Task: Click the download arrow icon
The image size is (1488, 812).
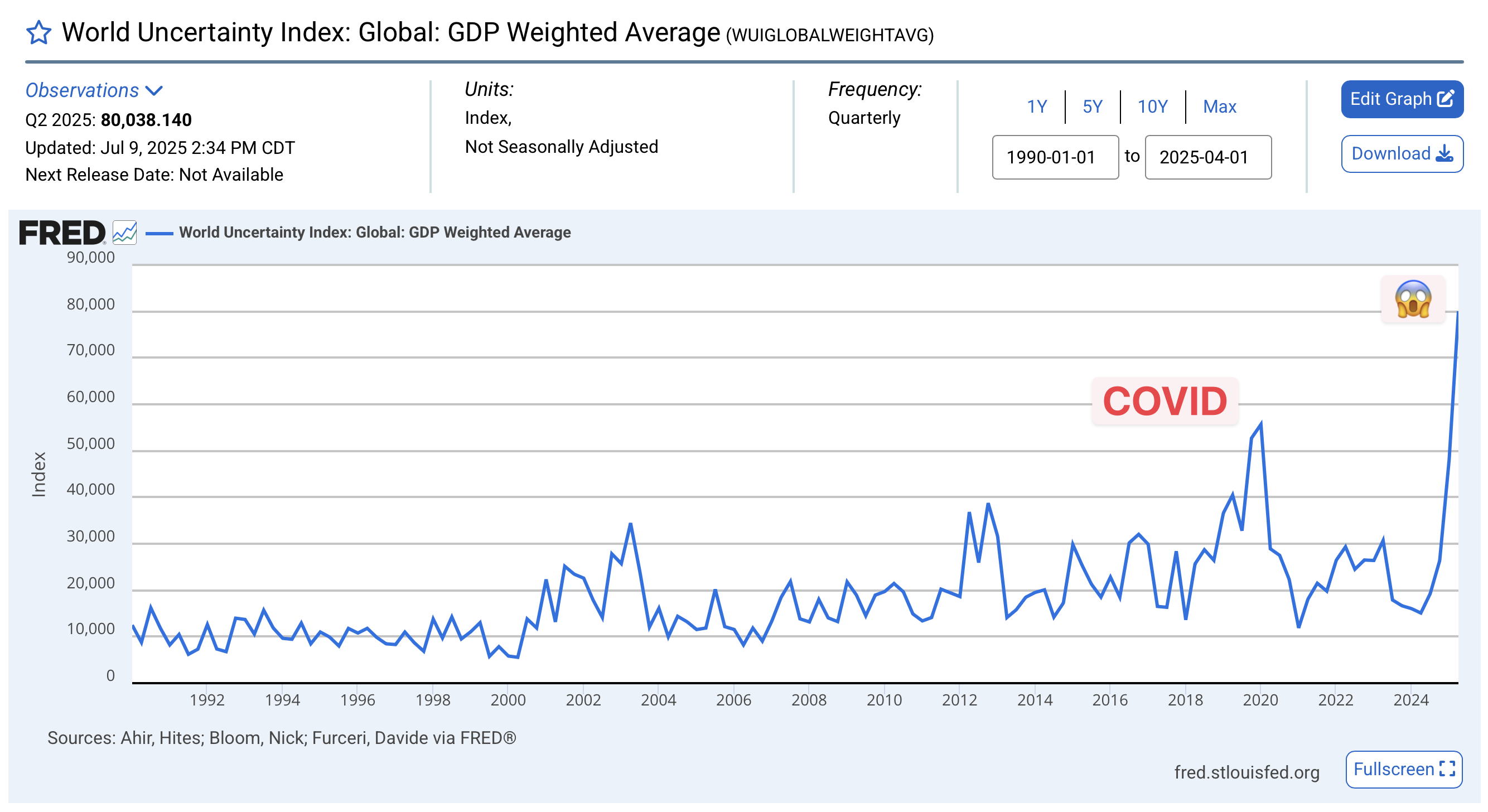Action: [1444, 153]
